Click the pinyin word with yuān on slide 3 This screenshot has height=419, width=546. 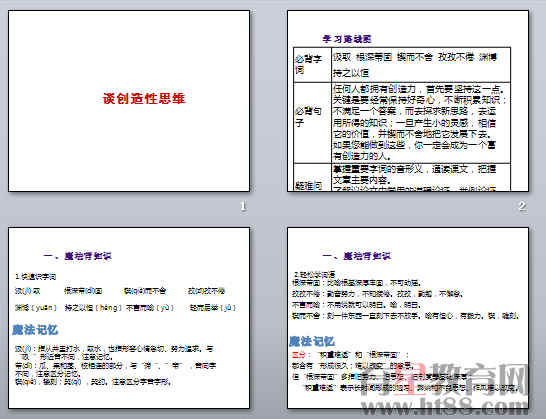pos(36,308)
